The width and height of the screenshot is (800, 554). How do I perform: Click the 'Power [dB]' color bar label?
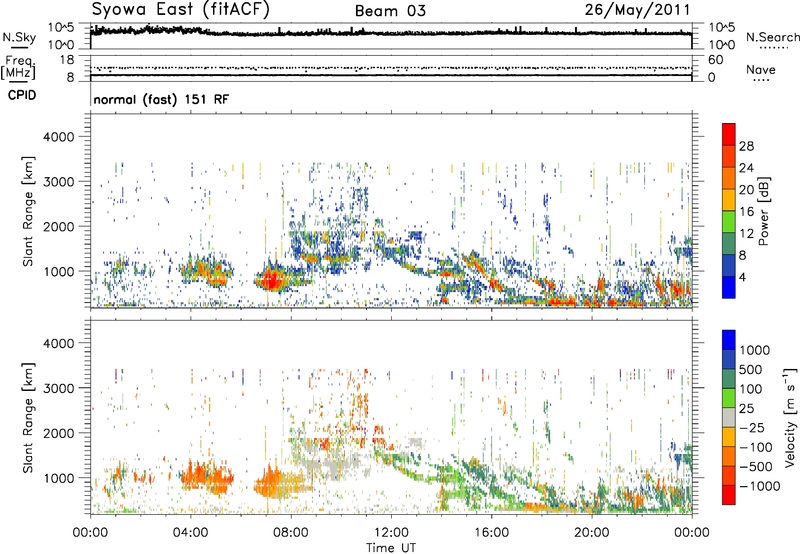[763, 211]
